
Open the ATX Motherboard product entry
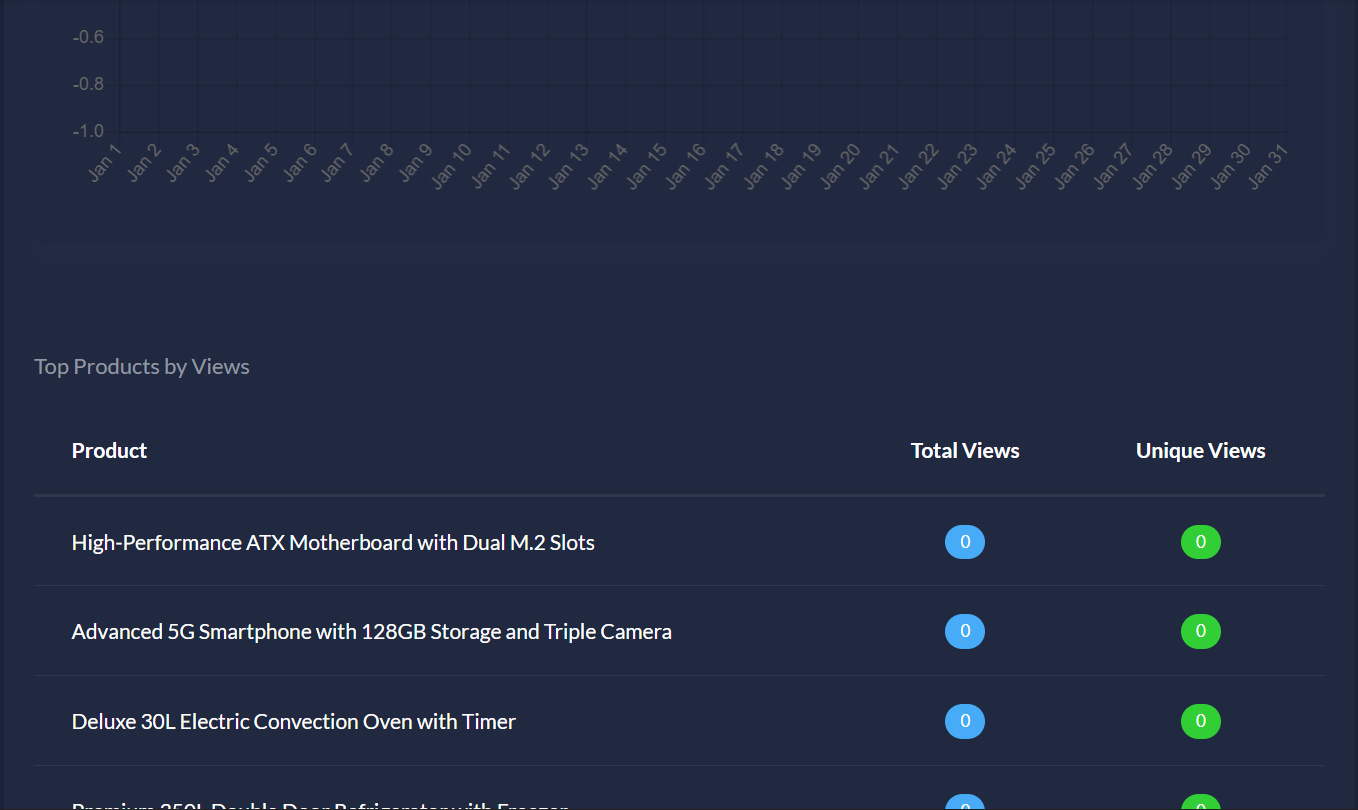(333, 541)
